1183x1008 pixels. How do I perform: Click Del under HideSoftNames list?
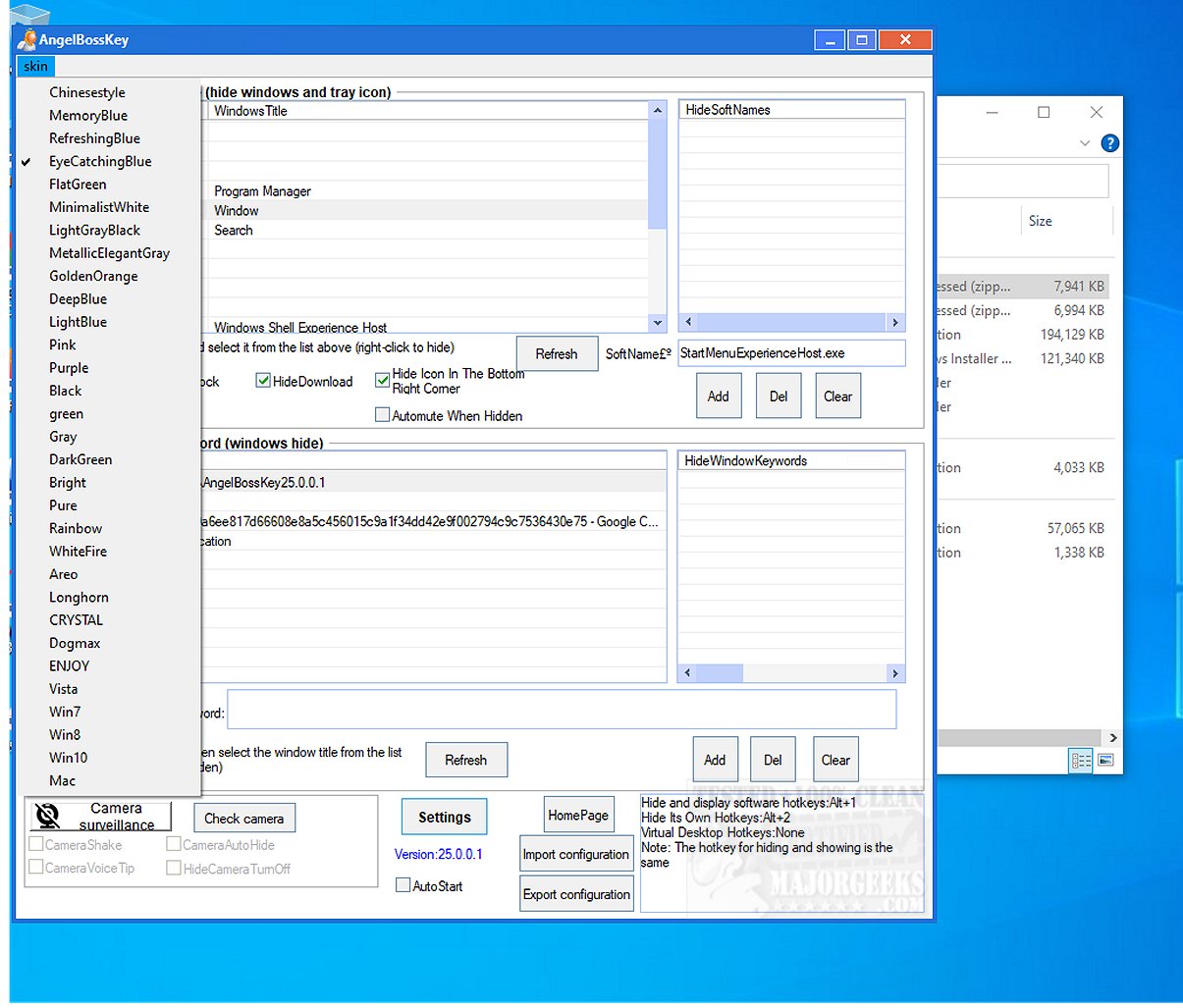pyautogui.click(x=779, y=396)
